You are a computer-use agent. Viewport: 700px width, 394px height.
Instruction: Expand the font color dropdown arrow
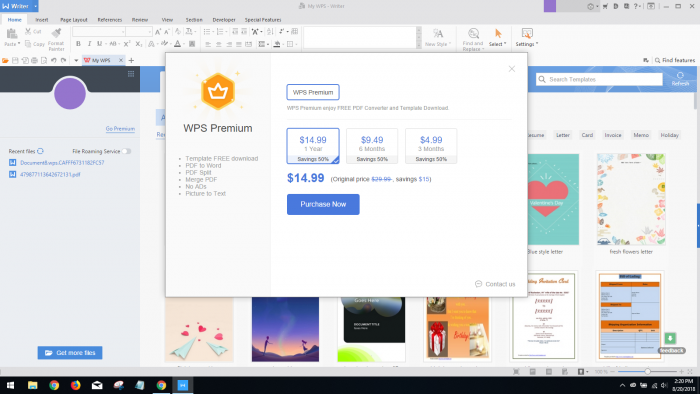pos(183,44)
